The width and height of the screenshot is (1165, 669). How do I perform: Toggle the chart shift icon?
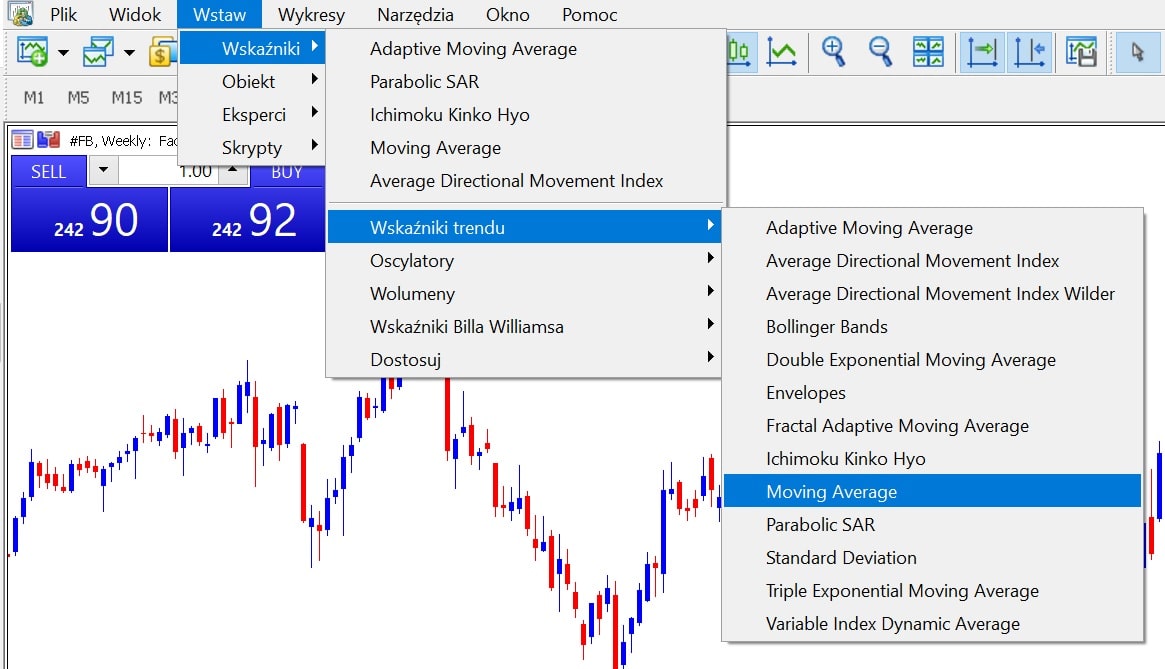1030,53
